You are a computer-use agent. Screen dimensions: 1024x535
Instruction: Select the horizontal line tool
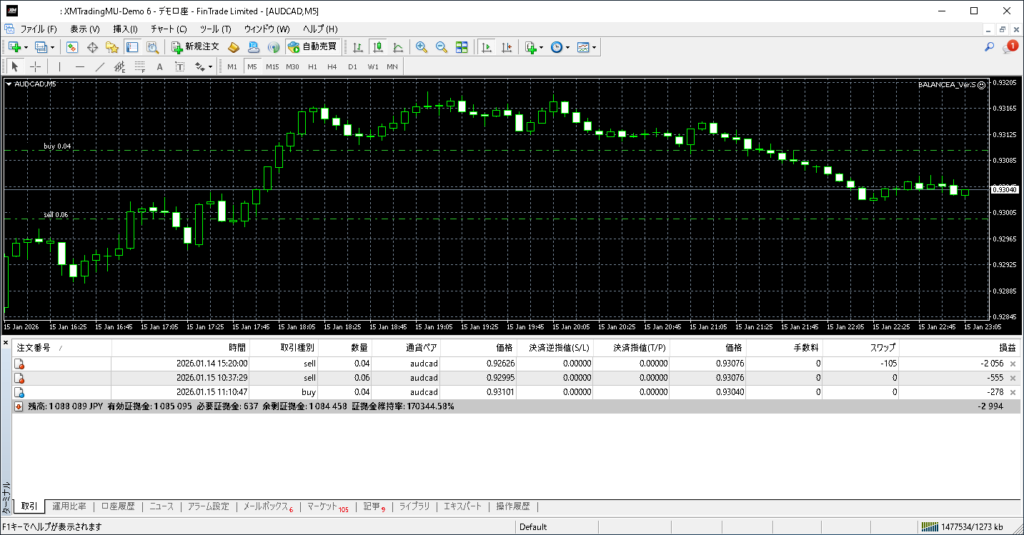coord(79,67)
